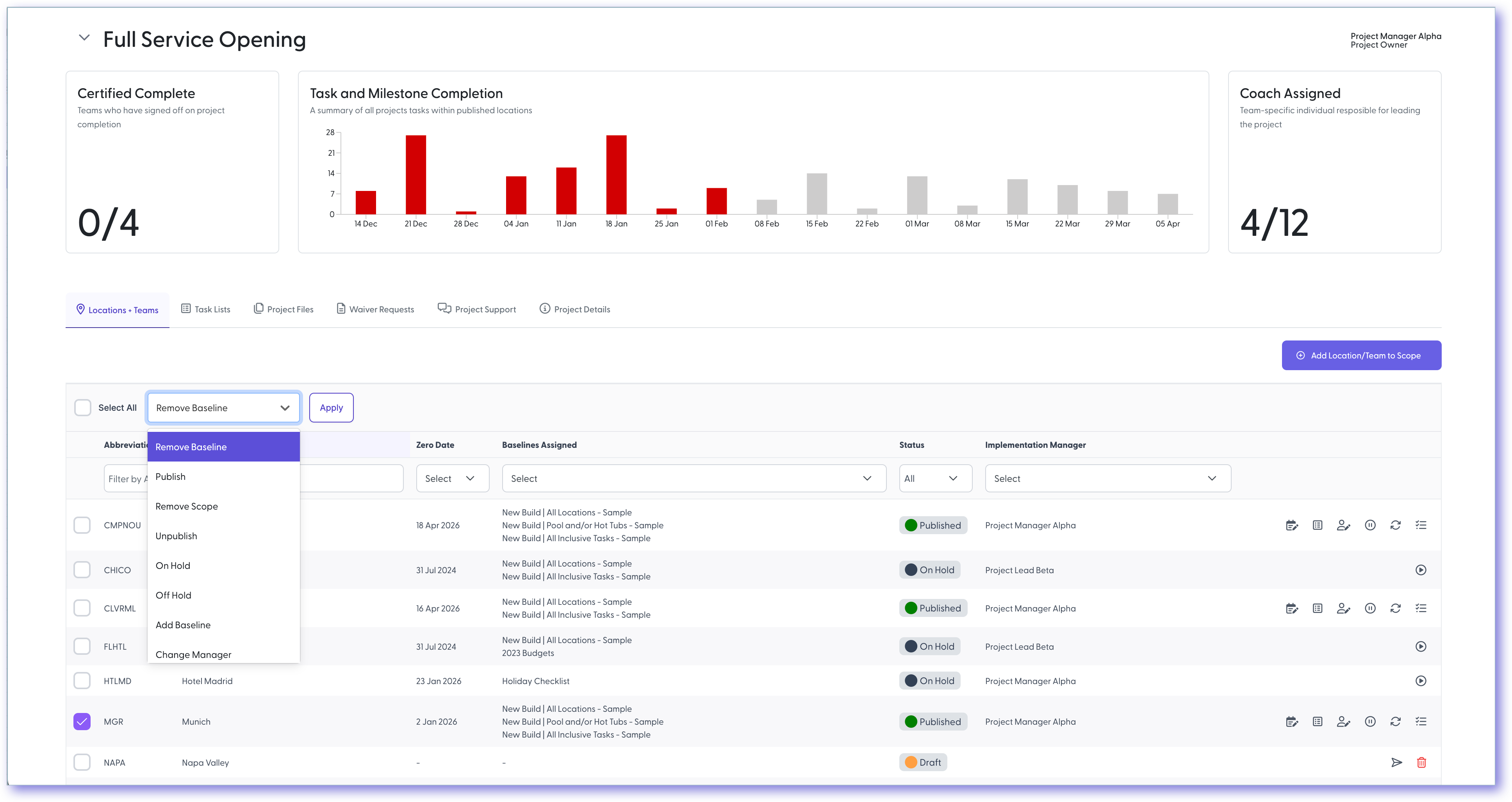This screenshot has width=1512, height=802.
Task: Open the Status All filter dropdown
Action: [x=935, y=479]
